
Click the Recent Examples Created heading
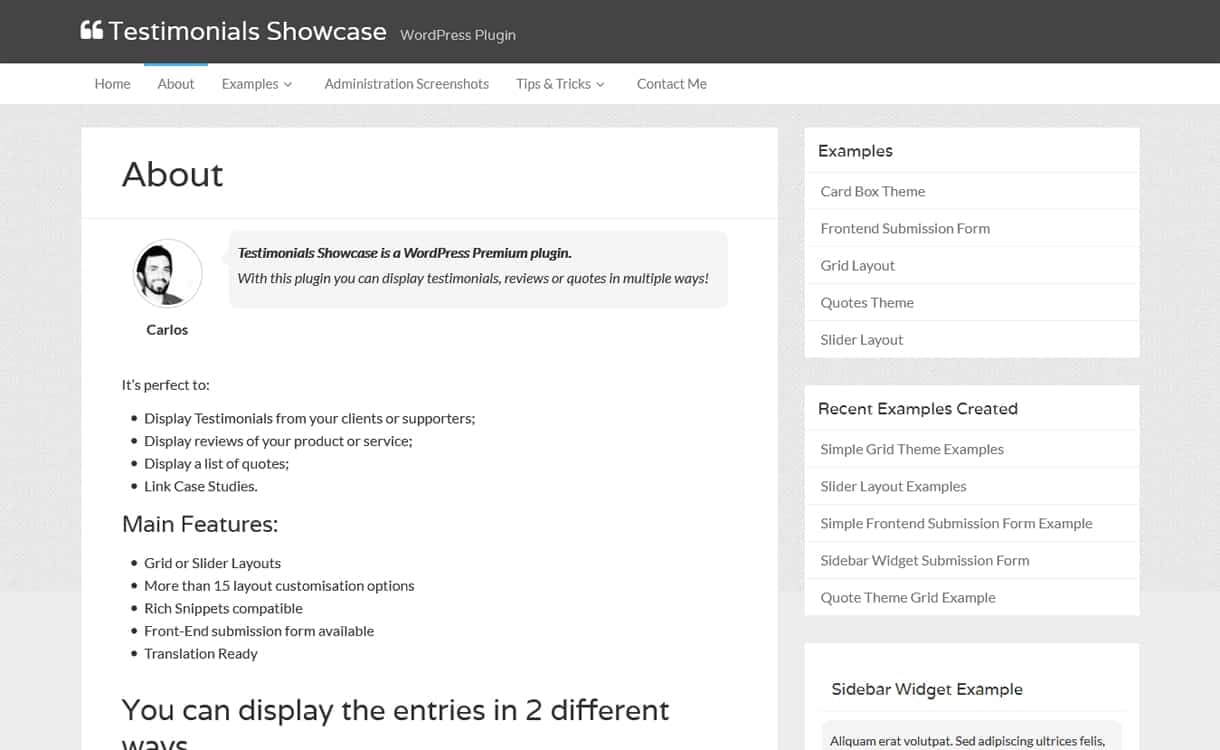(x=918, y=408)
